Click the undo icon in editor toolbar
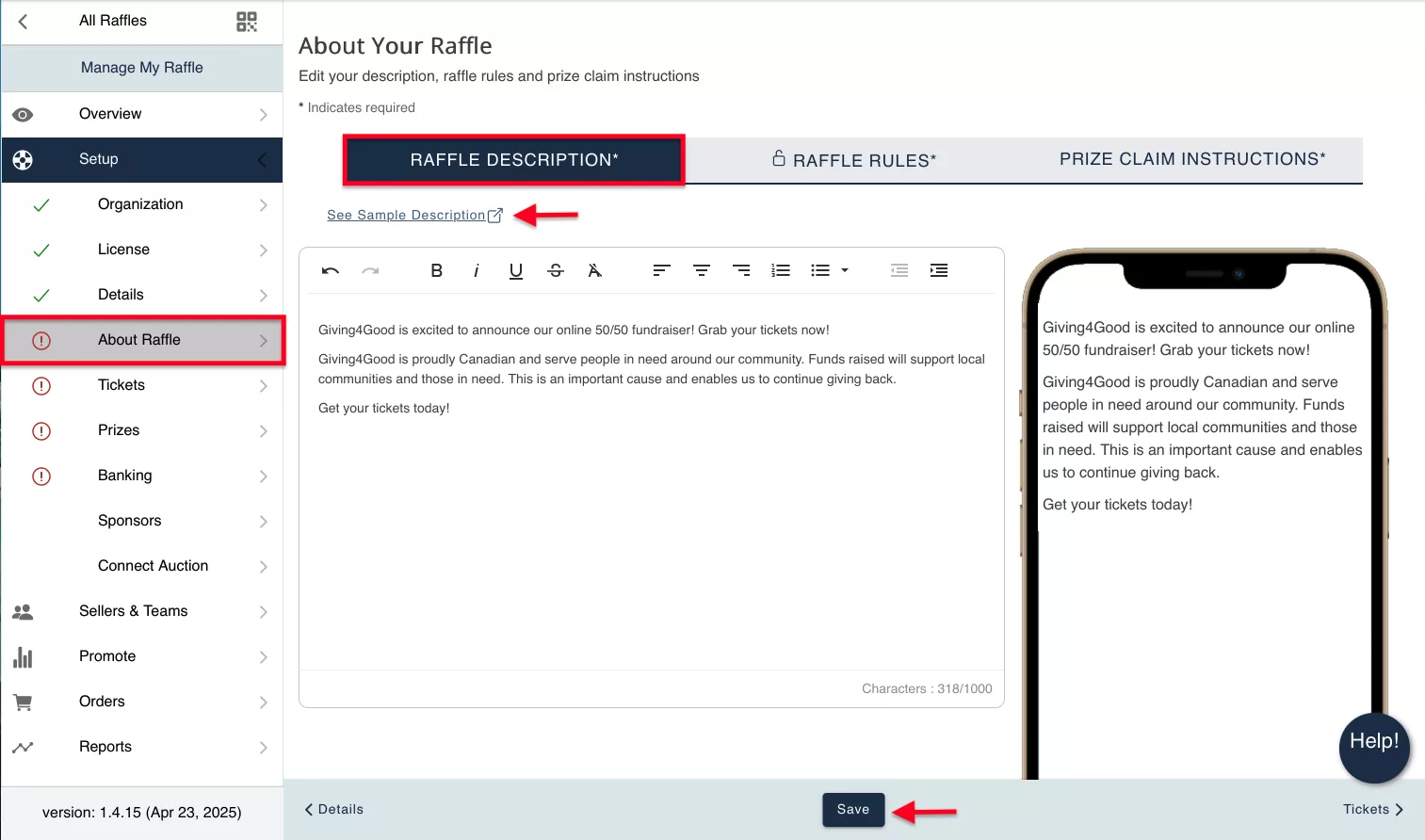Image resolution: width=1425 pixels, height=840 pixels. tap(330, 270)
